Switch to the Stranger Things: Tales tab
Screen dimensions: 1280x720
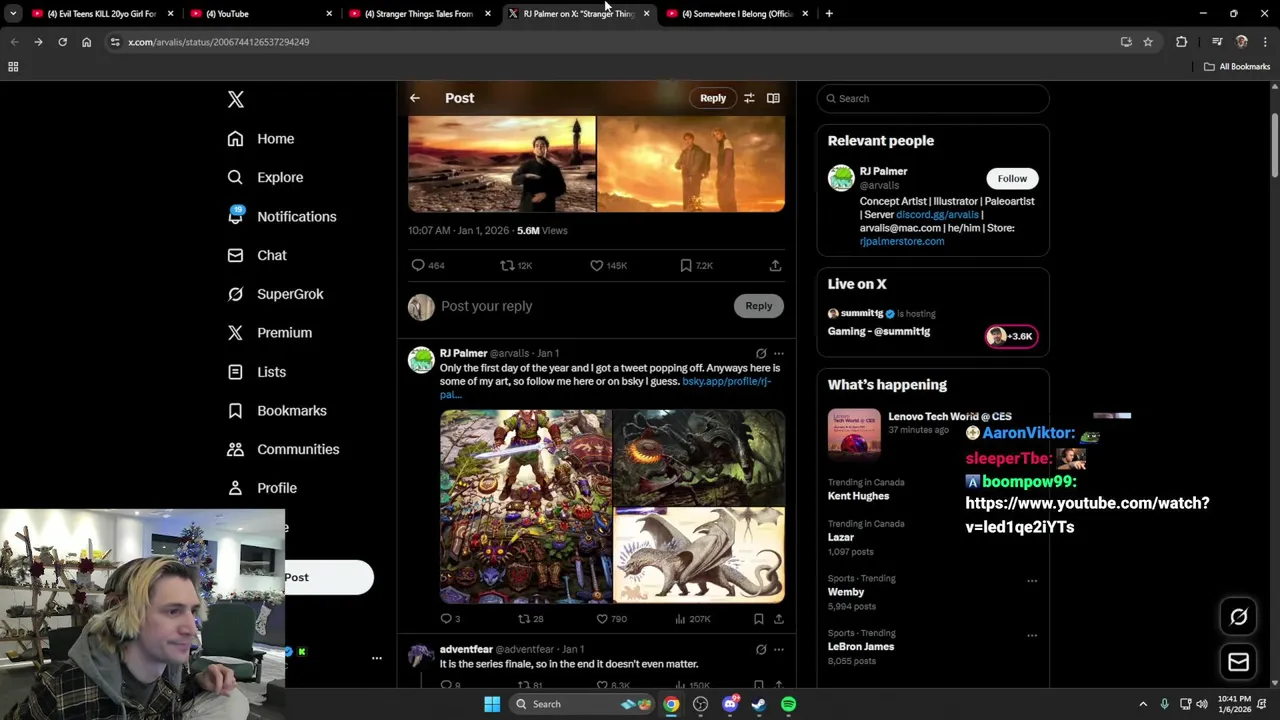click(418, 14)
